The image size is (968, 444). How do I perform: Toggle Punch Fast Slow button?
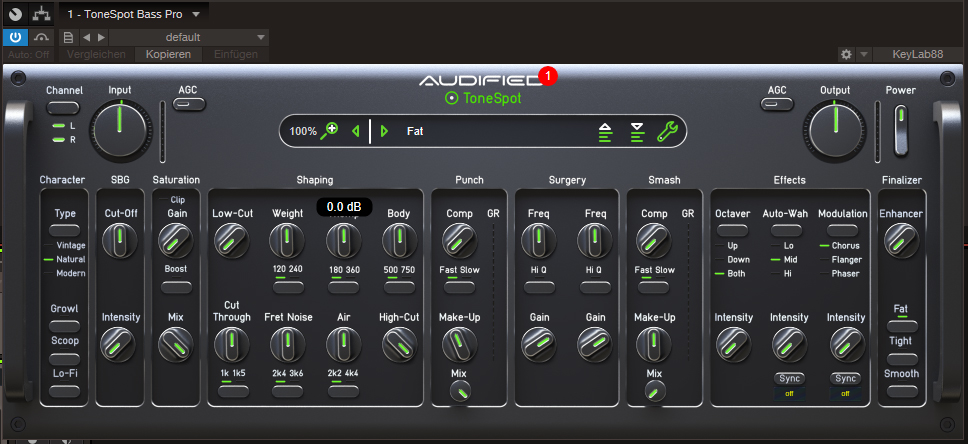459,287
